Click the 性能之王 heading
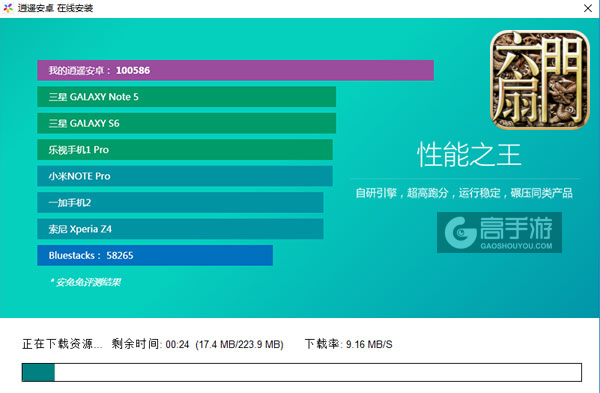Viewport: 600px width, 393px height. 469,155
